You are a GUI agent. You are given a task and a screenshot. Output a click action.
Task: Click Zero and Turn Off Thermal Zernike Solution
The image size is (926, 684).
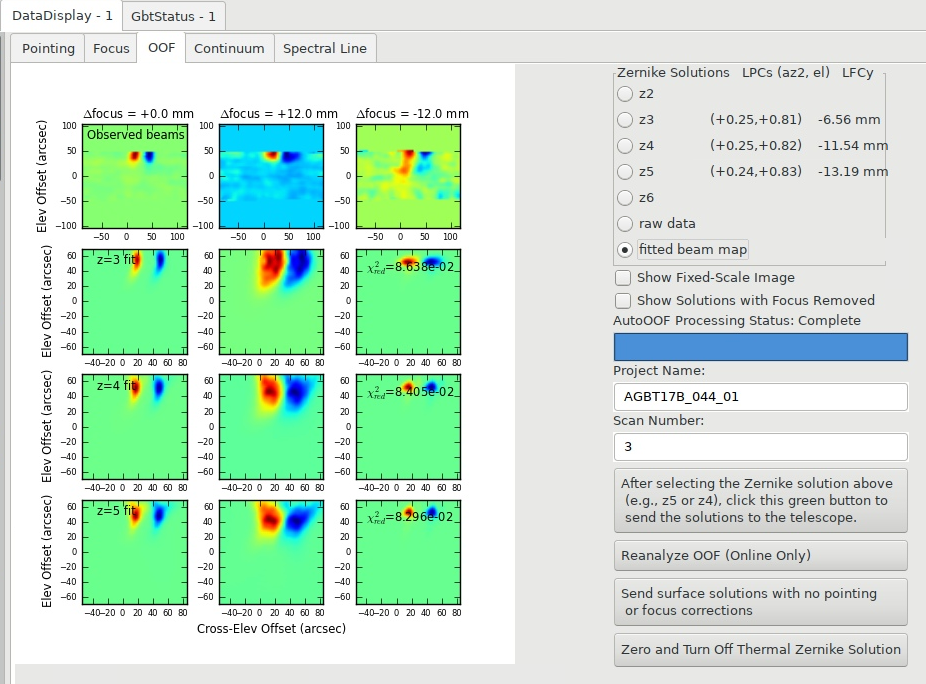761,650
